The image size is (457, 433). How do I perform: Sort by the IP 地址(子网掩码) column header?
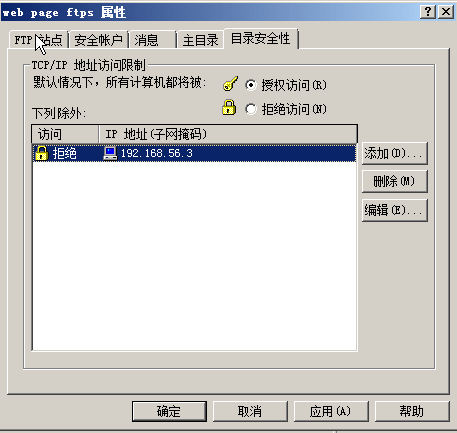pyautogui.click(x=228, y=134)
